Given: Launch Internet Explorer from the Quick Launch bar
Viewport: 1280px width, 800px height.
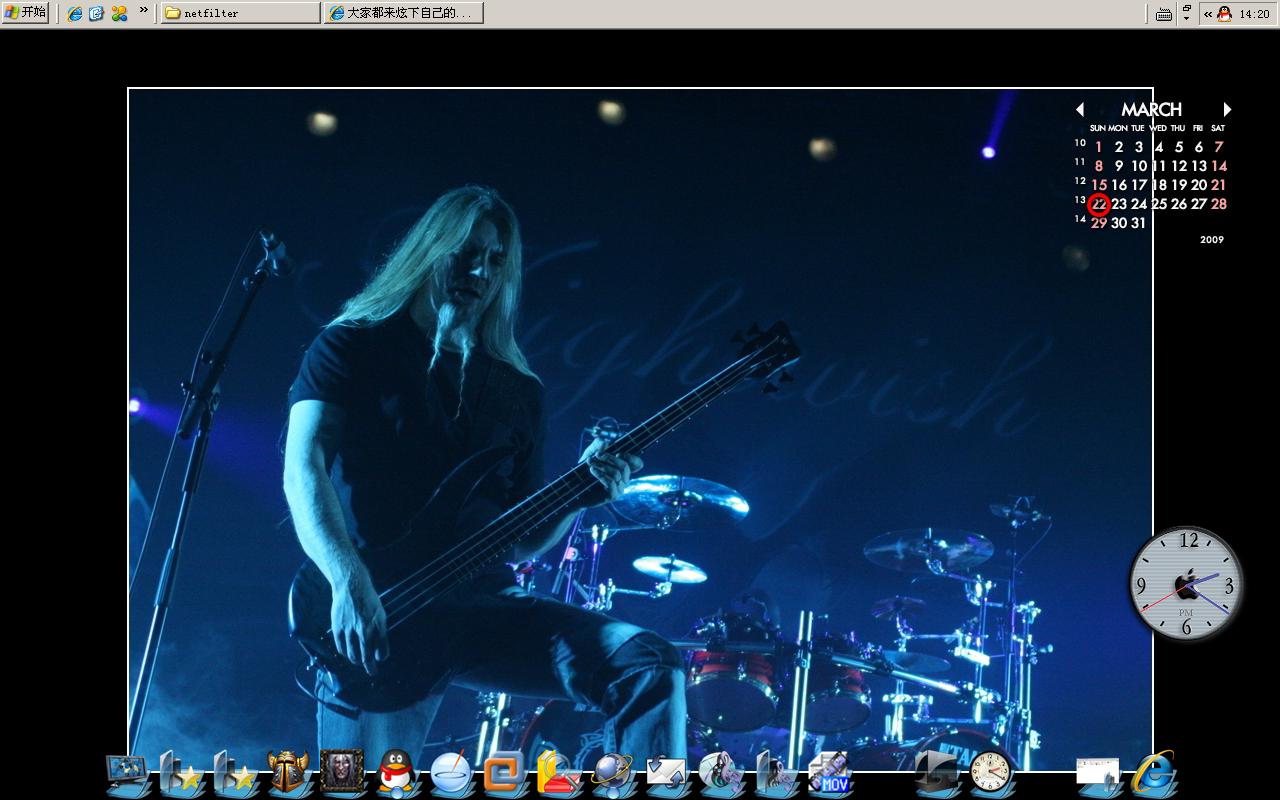Looking at the screenshot, I should coord(75,13).
